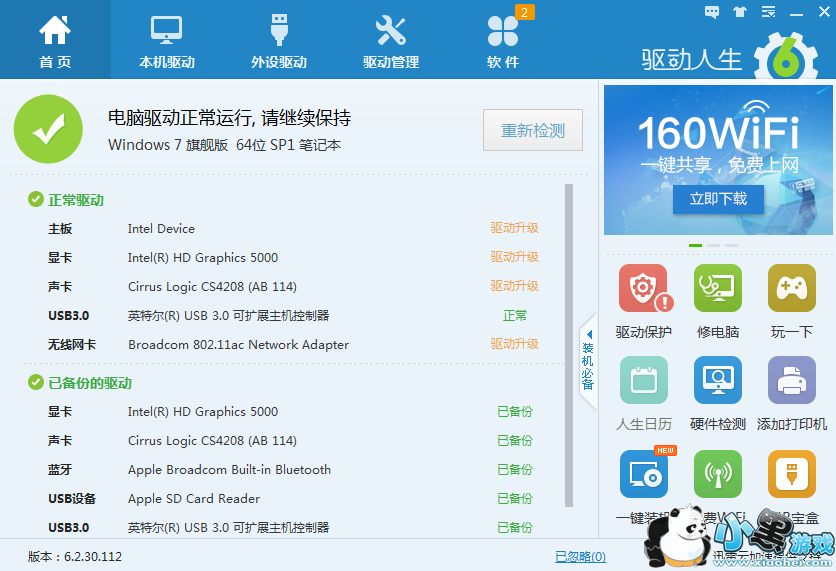836x571 pixels.
Task: Open the 软件 tab with badge 2
Action: [x=503, y=40]
